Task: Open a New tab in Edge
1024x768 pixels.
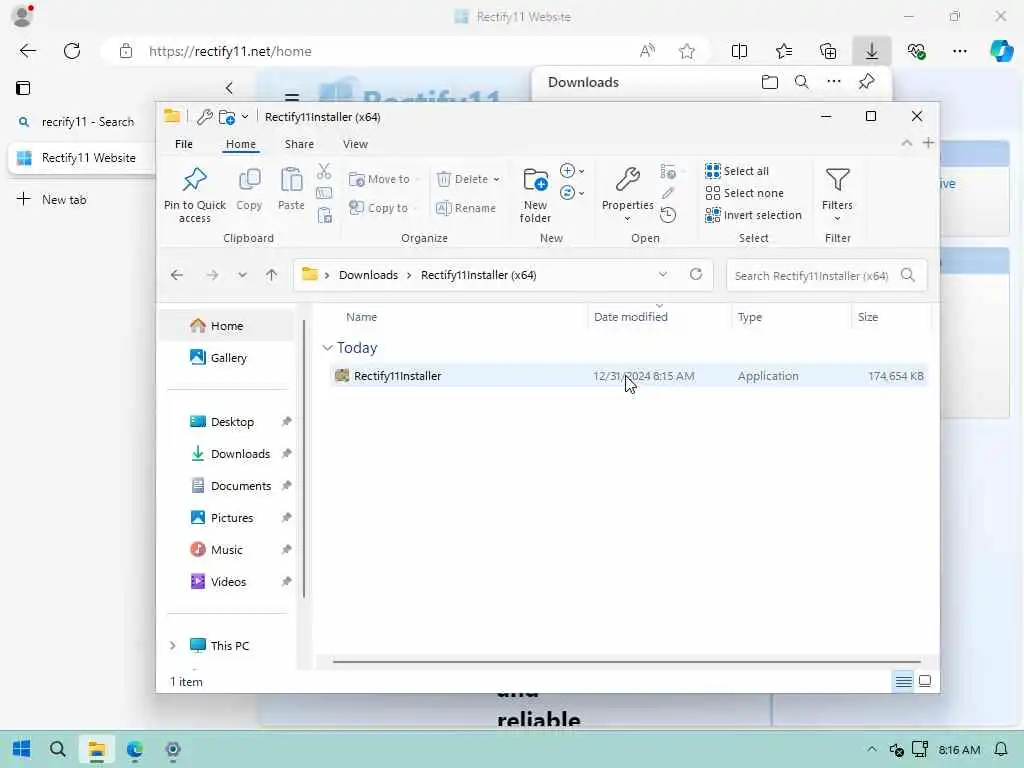Action: pyautogui.click(x=52, y=199)
